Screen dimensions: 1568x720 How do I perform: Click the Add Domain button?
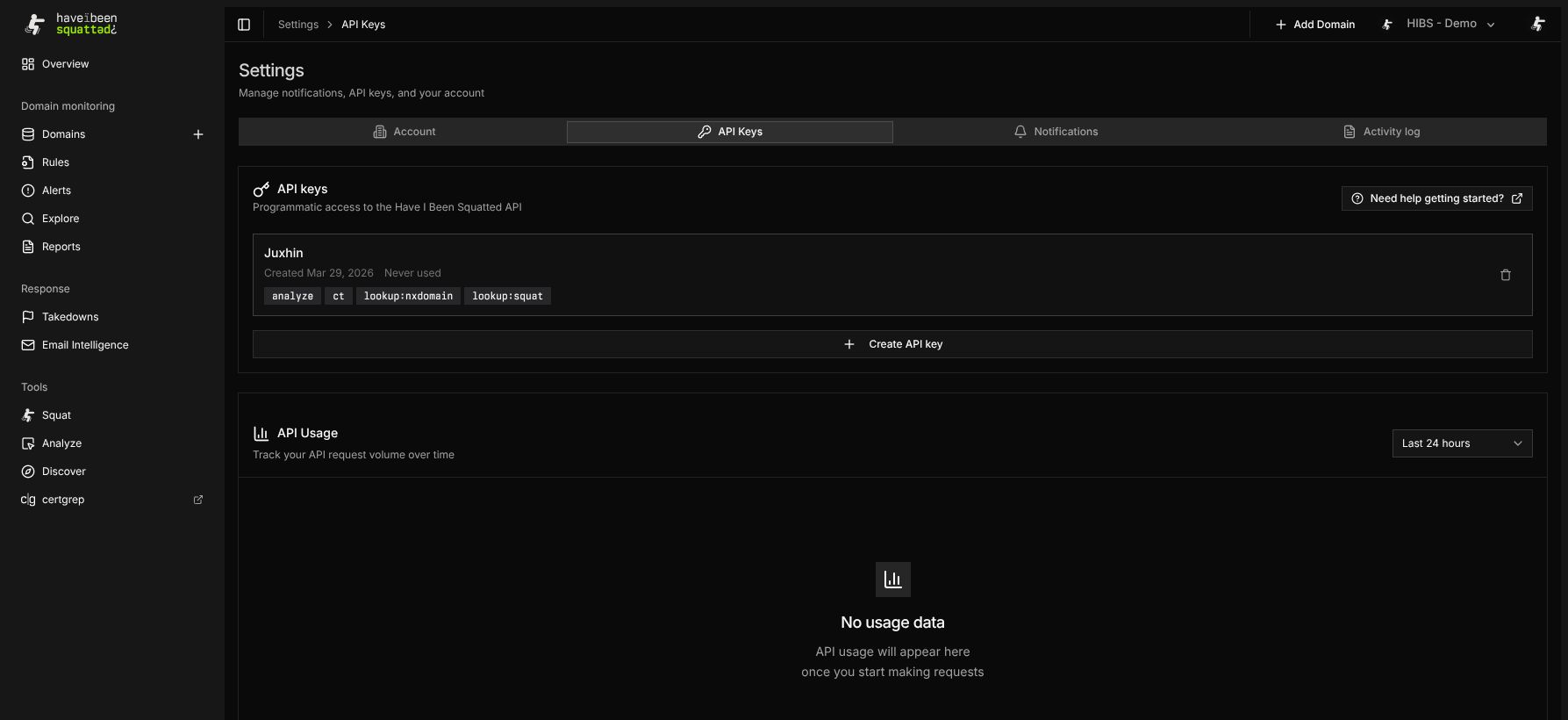pyautogui.click(x=1314, y=25)
